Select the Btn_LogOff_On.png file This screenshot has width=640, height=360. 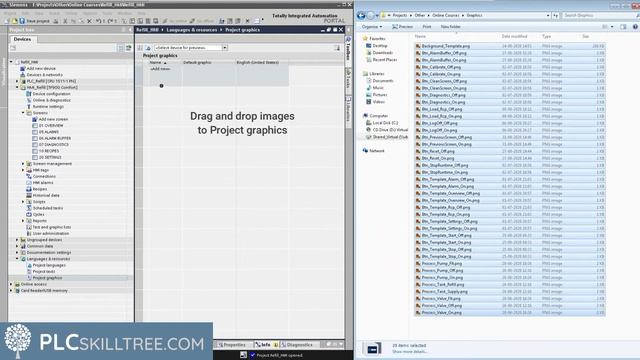click(x=439, y=130)
